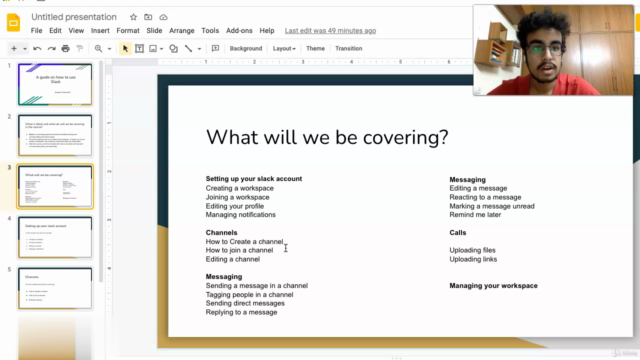Print the presentation
Image resolution: width=640 pixels, height=360 pixels.
pos(65,49)
